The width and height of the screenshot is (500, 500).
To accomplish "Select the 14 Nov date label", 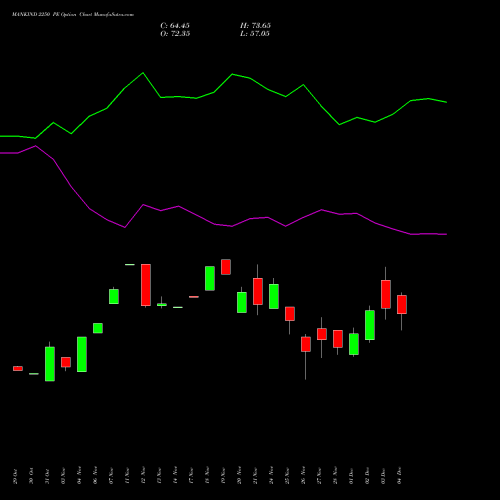I will coord(175,476).
